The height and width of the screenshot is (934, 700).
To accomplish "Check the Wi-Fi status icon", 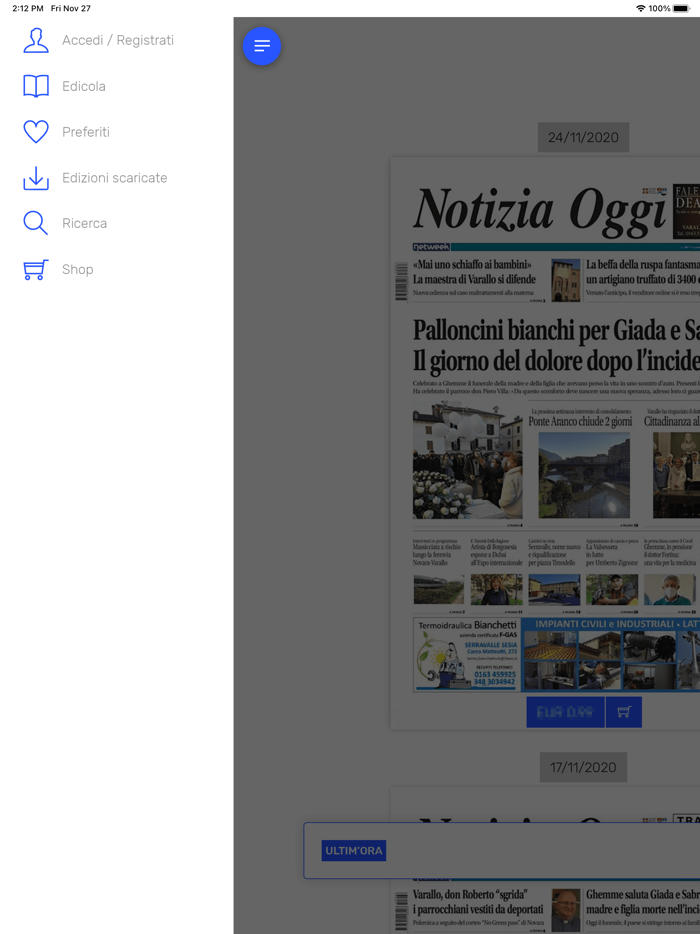I will (x=641, y=8).
